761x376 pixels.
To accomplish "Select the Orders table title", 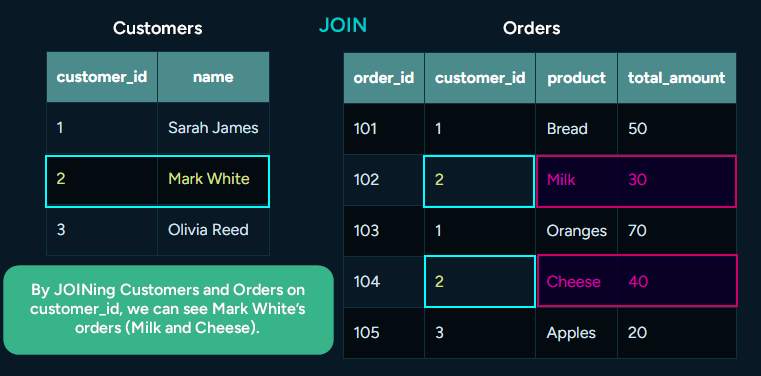I will click(x=531, y=28).
